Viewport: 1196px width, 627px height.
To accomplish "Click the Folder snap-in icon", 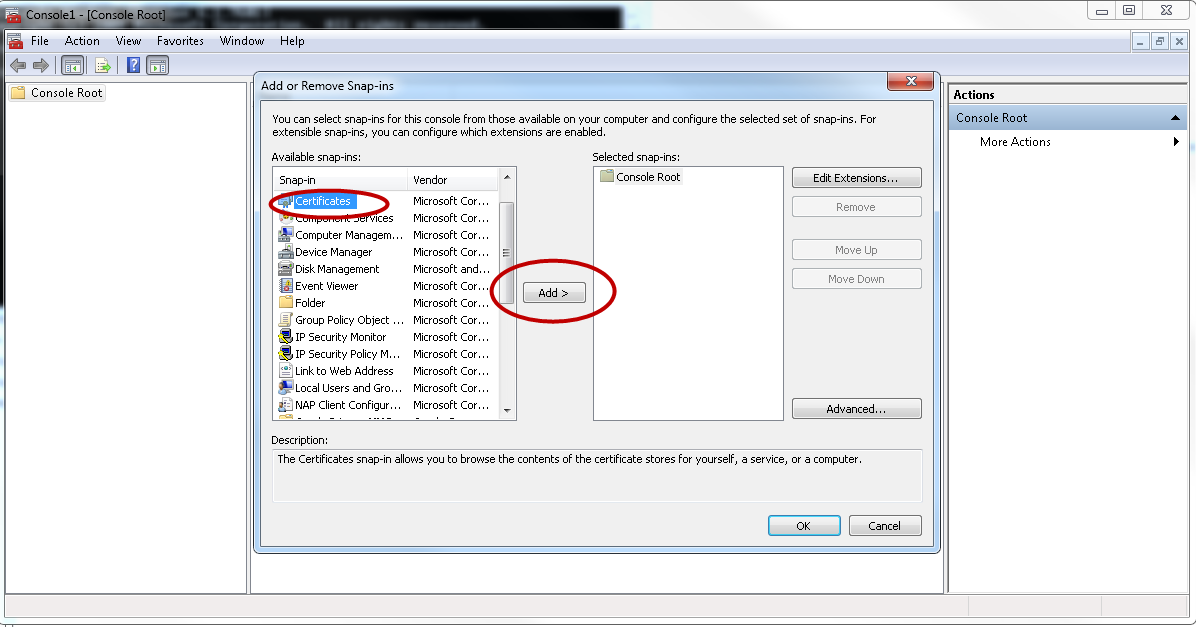I will [x=285, y=303].
